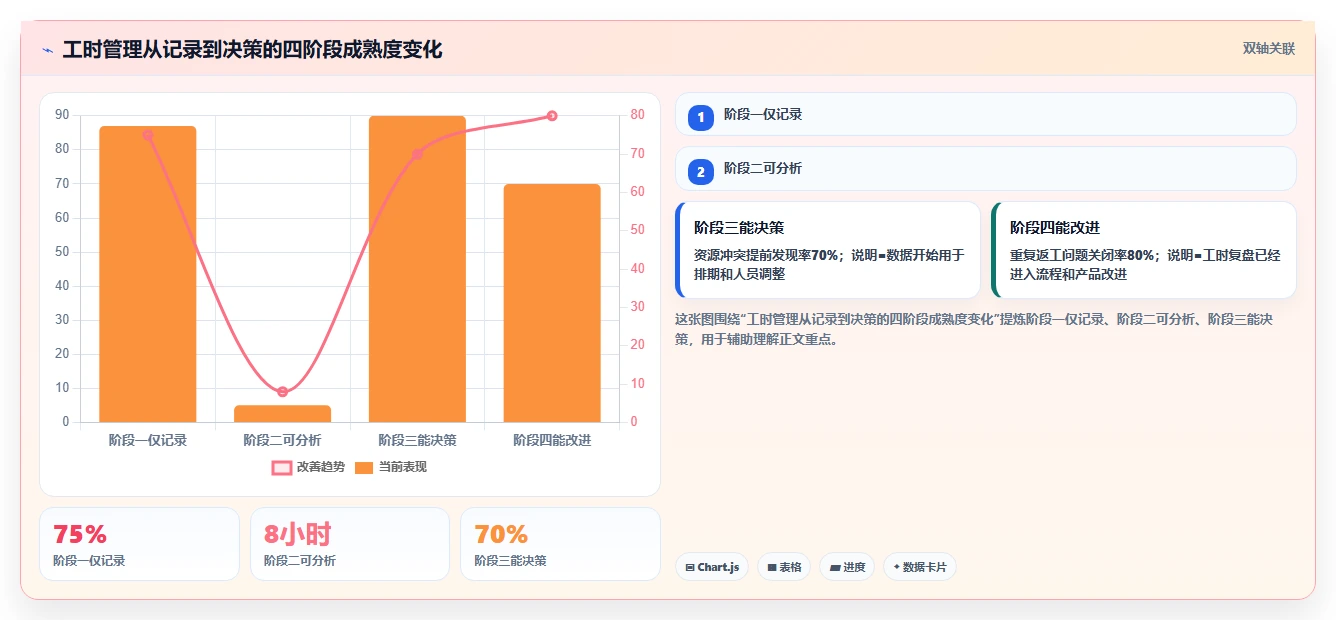Click the 8小时 stat card
1336x620 pixels.
[350, 544]
